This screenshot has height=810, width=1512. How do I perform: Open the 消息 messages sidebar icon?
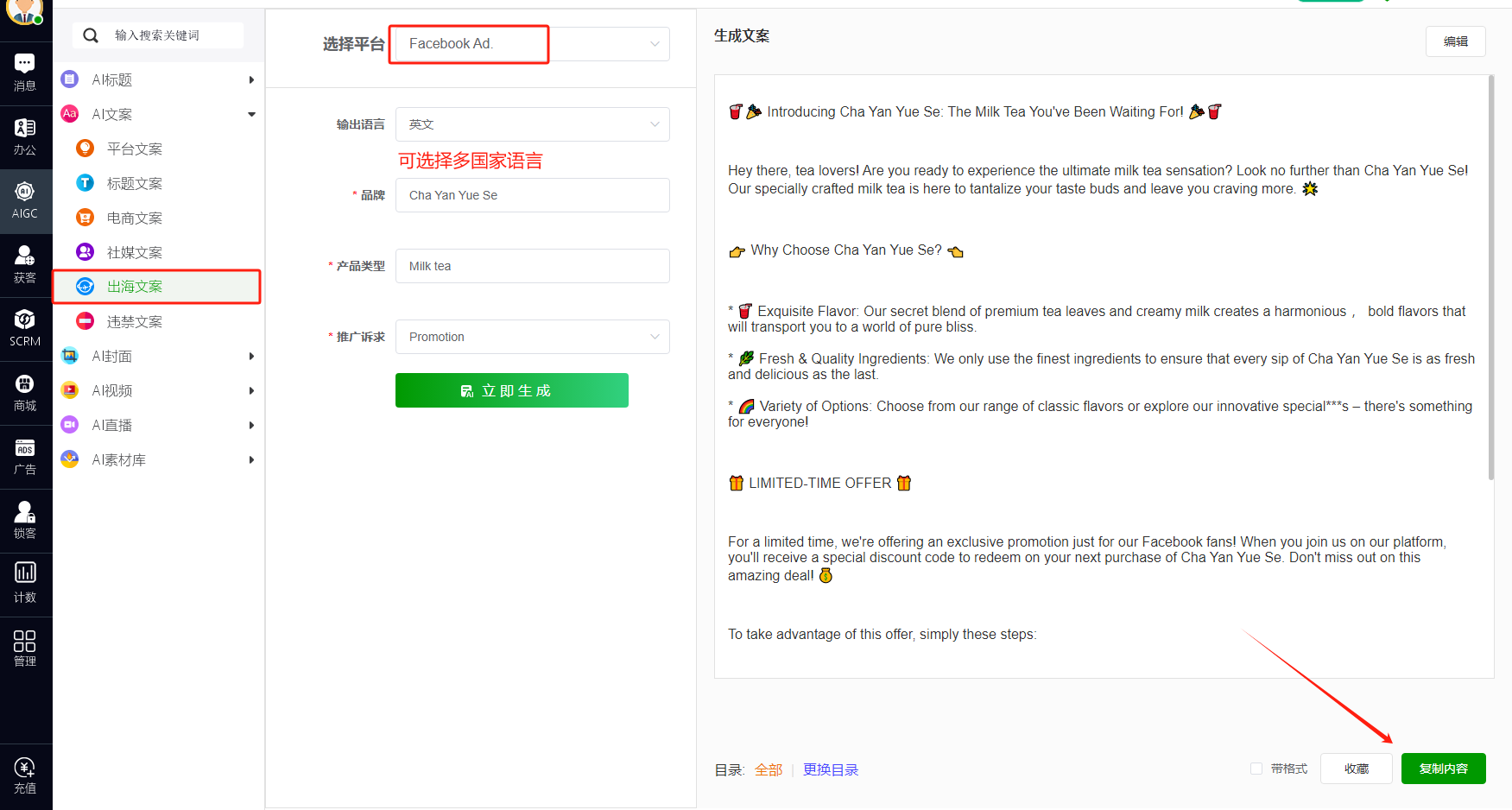point(25,73)
